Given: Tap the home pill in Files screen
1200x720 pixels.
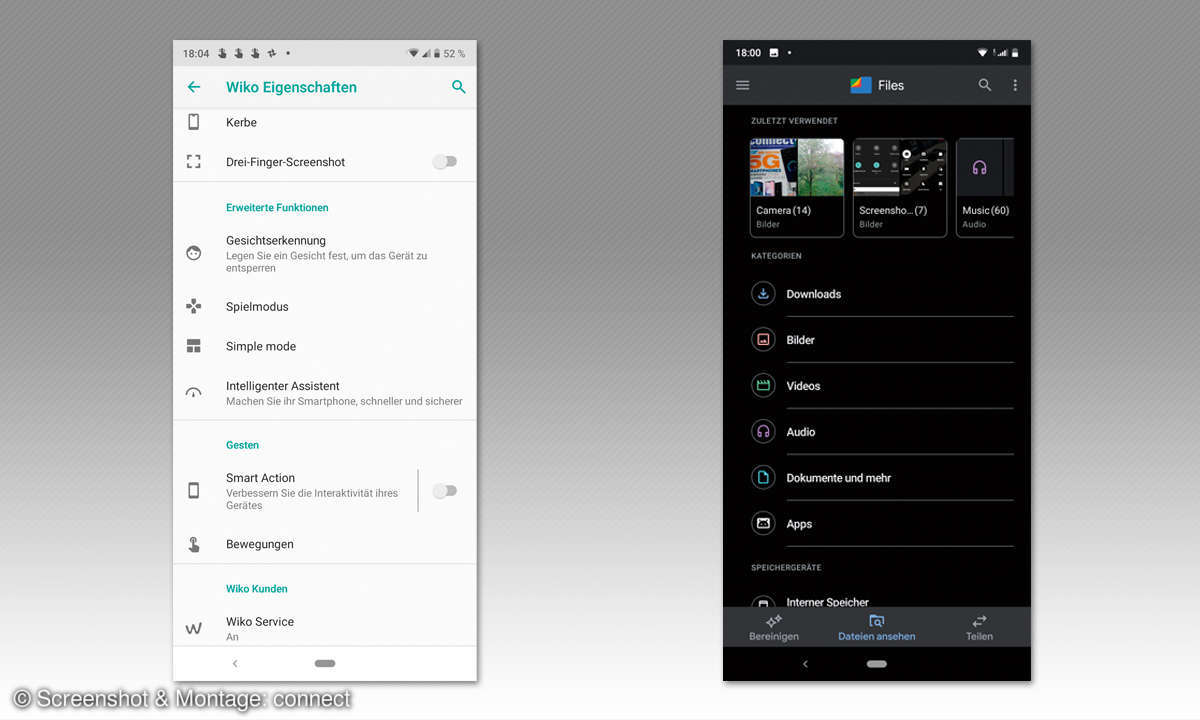Looking at the screenshot, I should pyautogui.click(x=877, y=664).
